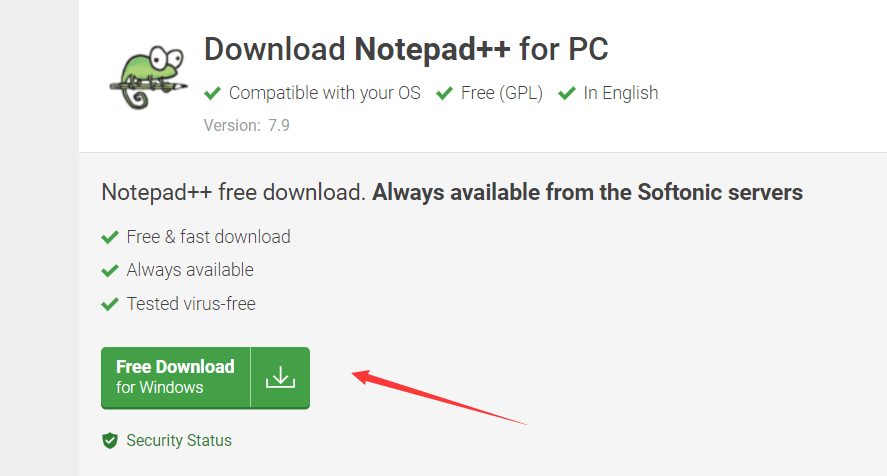Click the checkmark beside Free (GPL)
This screenshot has height=476, width=887.
point(444,93)
